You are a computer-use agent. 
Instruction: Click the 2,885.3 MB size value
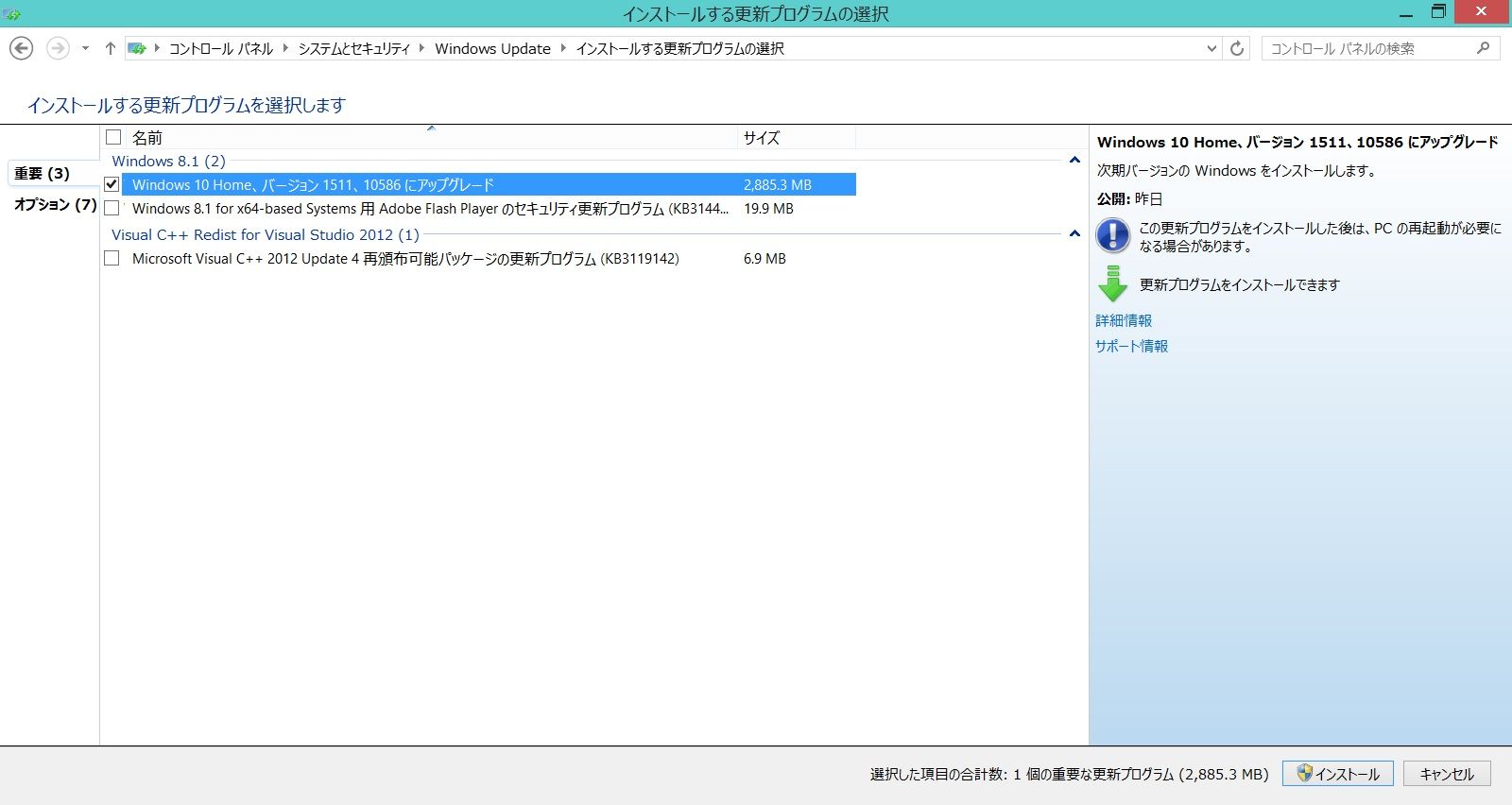(x=778, y=185)
